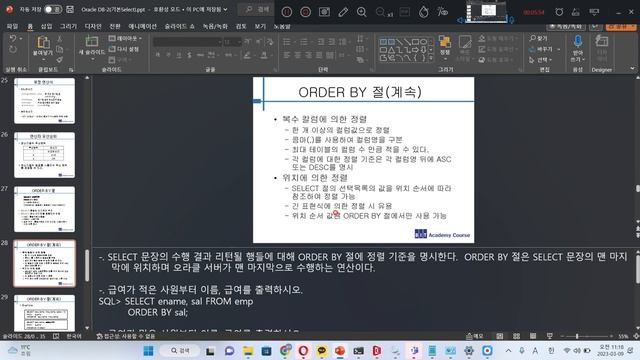Click the bulleted list icon

[287, 42]
